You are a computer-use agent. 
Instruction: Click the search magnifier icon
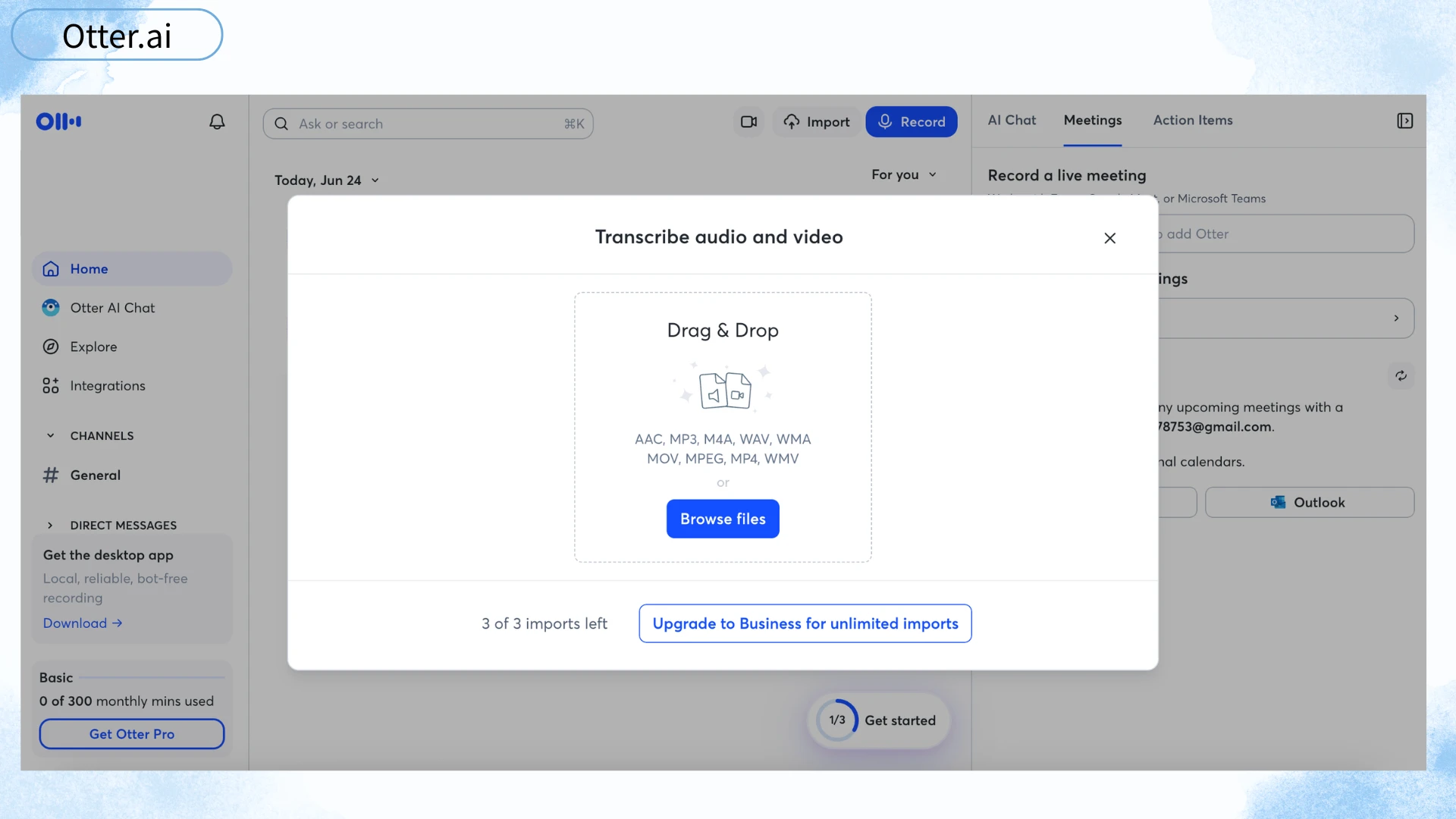281,124
